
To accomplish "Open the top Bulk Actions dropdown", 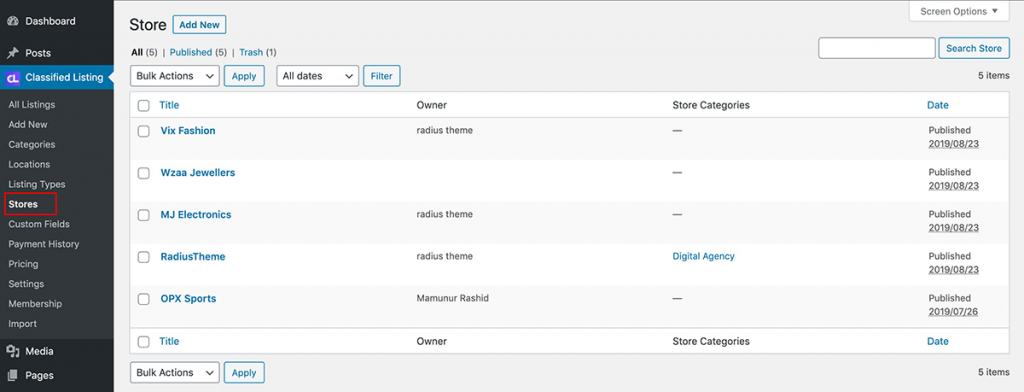I will coord(175,76).
